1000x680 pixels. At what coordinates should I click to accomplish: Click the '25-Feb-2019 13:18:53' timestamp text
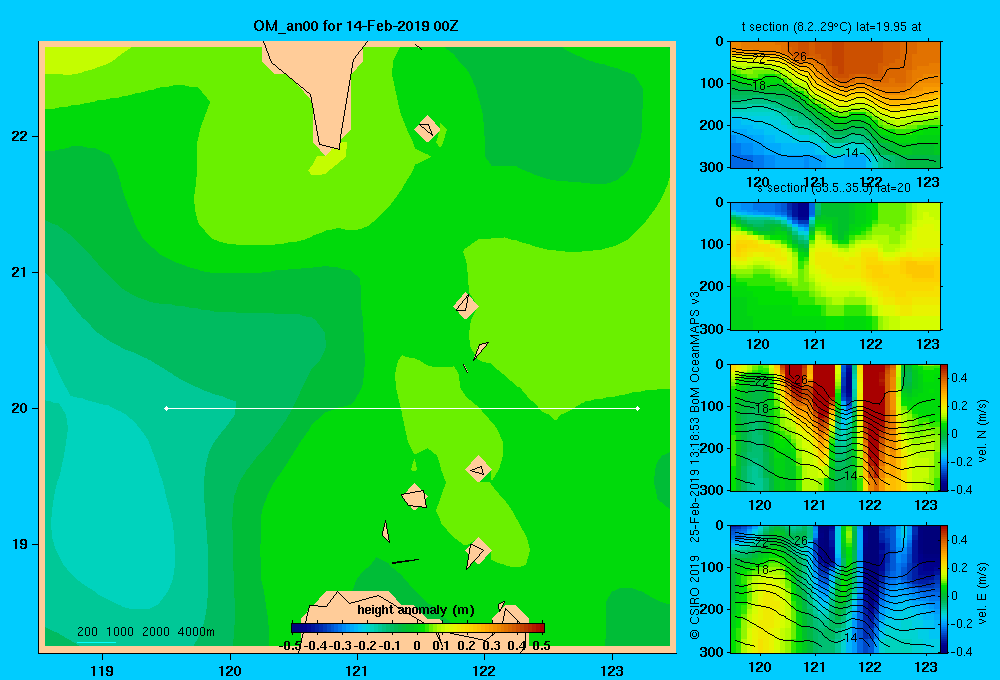(x=695, y=482)
